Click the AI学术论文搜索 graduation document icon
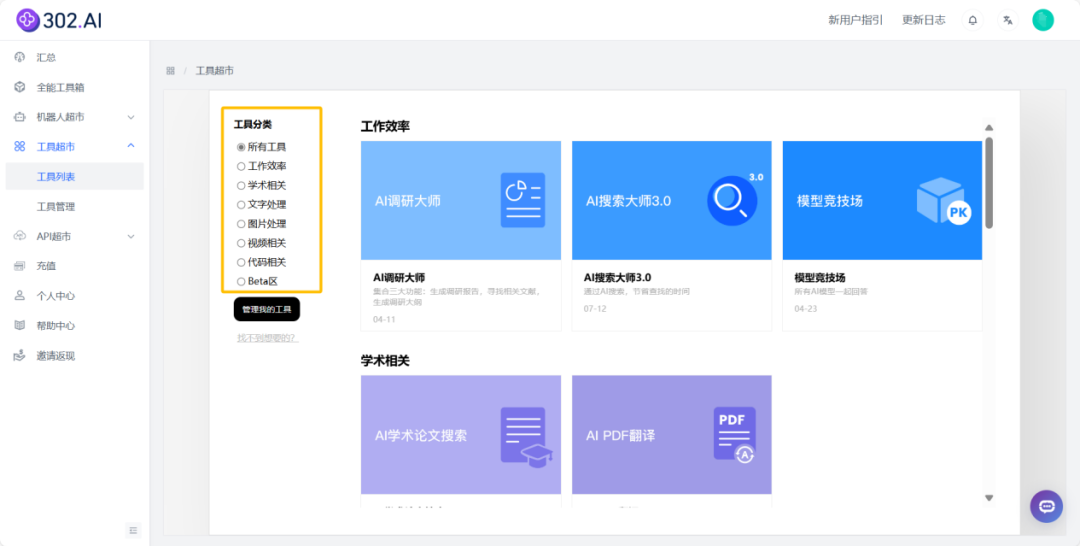 click(526, 437)
